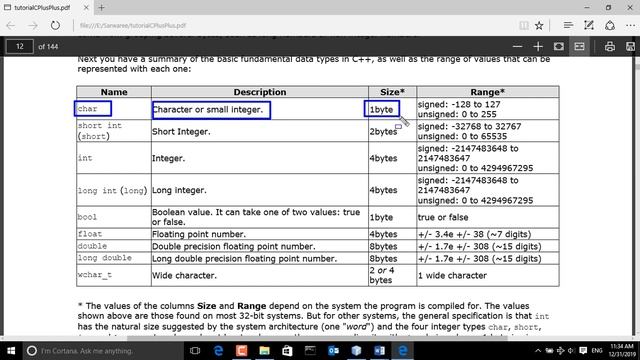The width and height of the screenshot is (640, 360).
Task: Open Task View on the taskbar
Action: pyautogui.click(x=195, y=351)
